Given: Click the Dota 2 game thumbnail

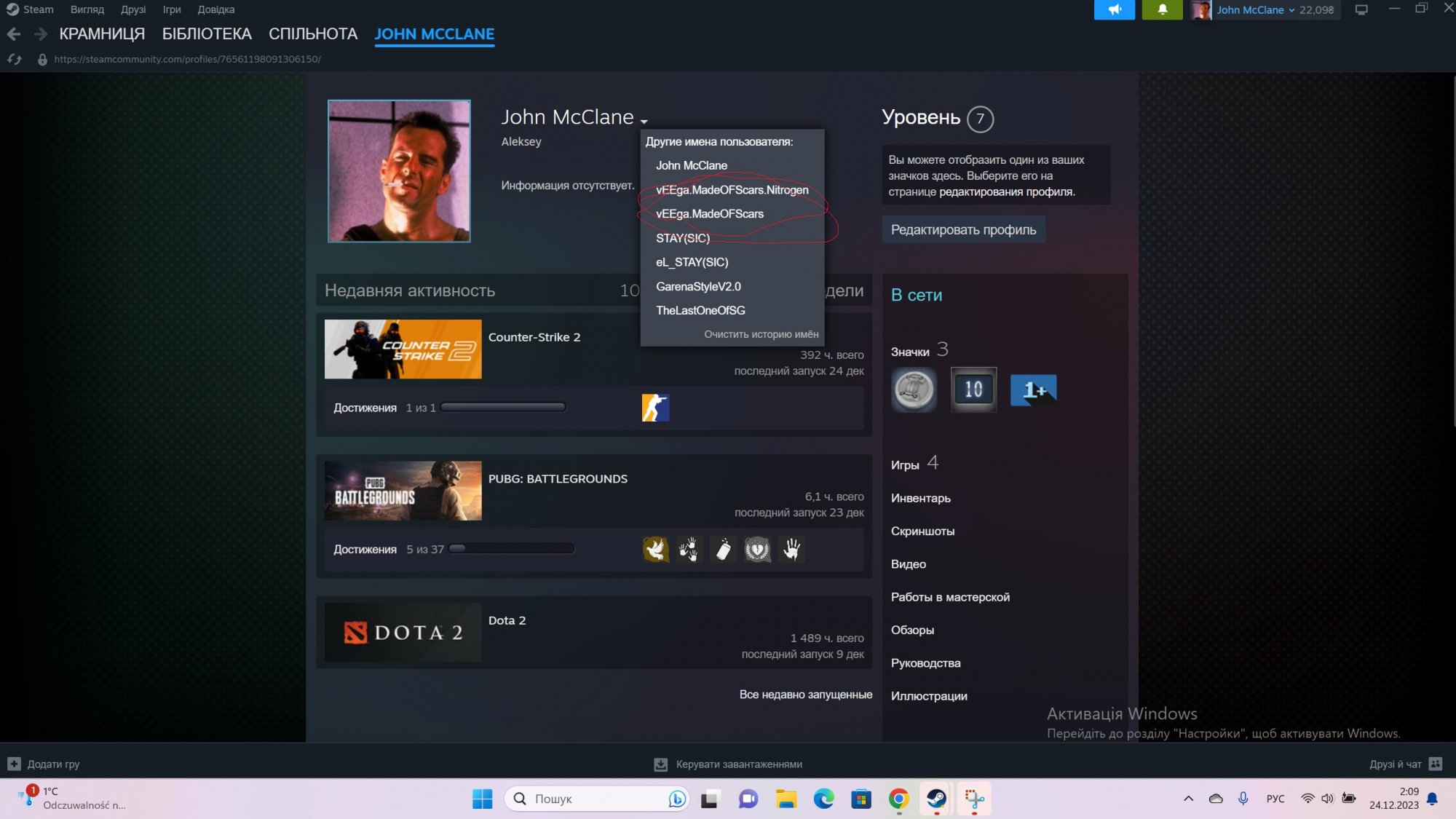Looking at the screenshot, I should point(403,632).
